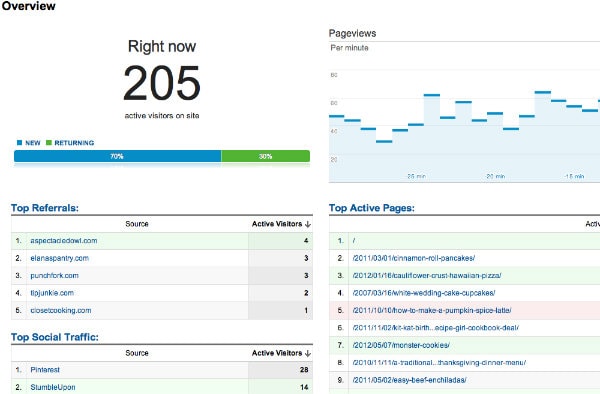Open elanaspantry.com referral link
Image resolution: width=600 pixels, height=394 pixels.
tap(60, 258)
